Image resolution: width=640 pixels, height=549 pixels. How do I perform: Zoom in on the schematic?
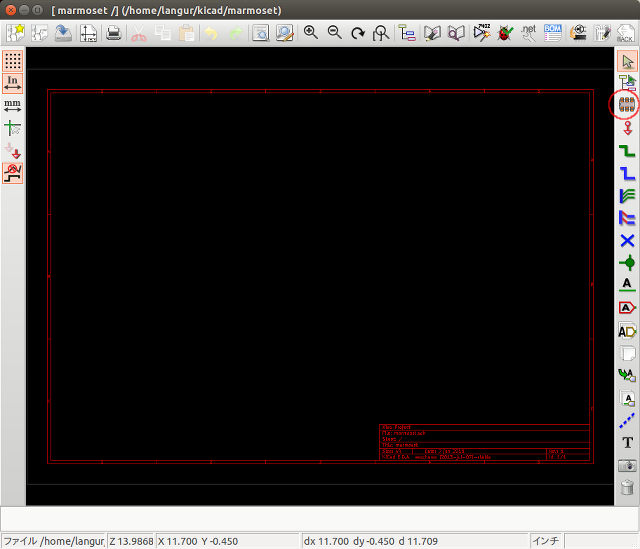311,33
